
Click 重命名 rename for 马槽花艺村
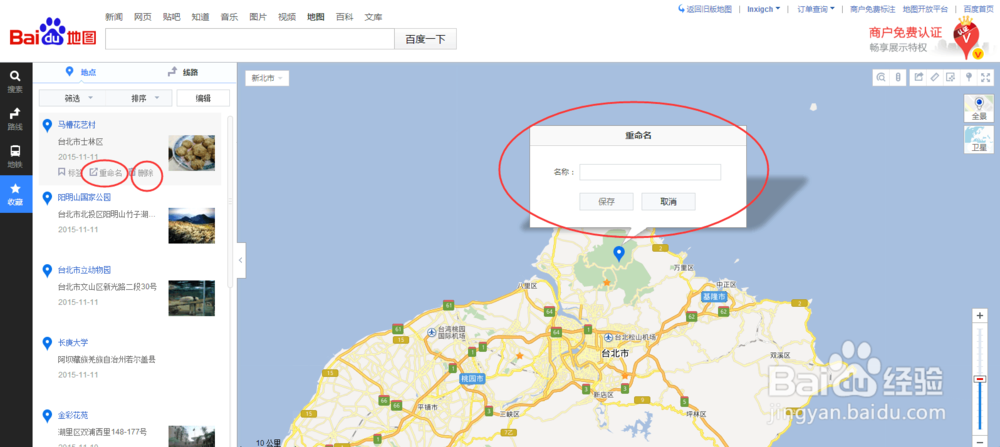[105, 172]
